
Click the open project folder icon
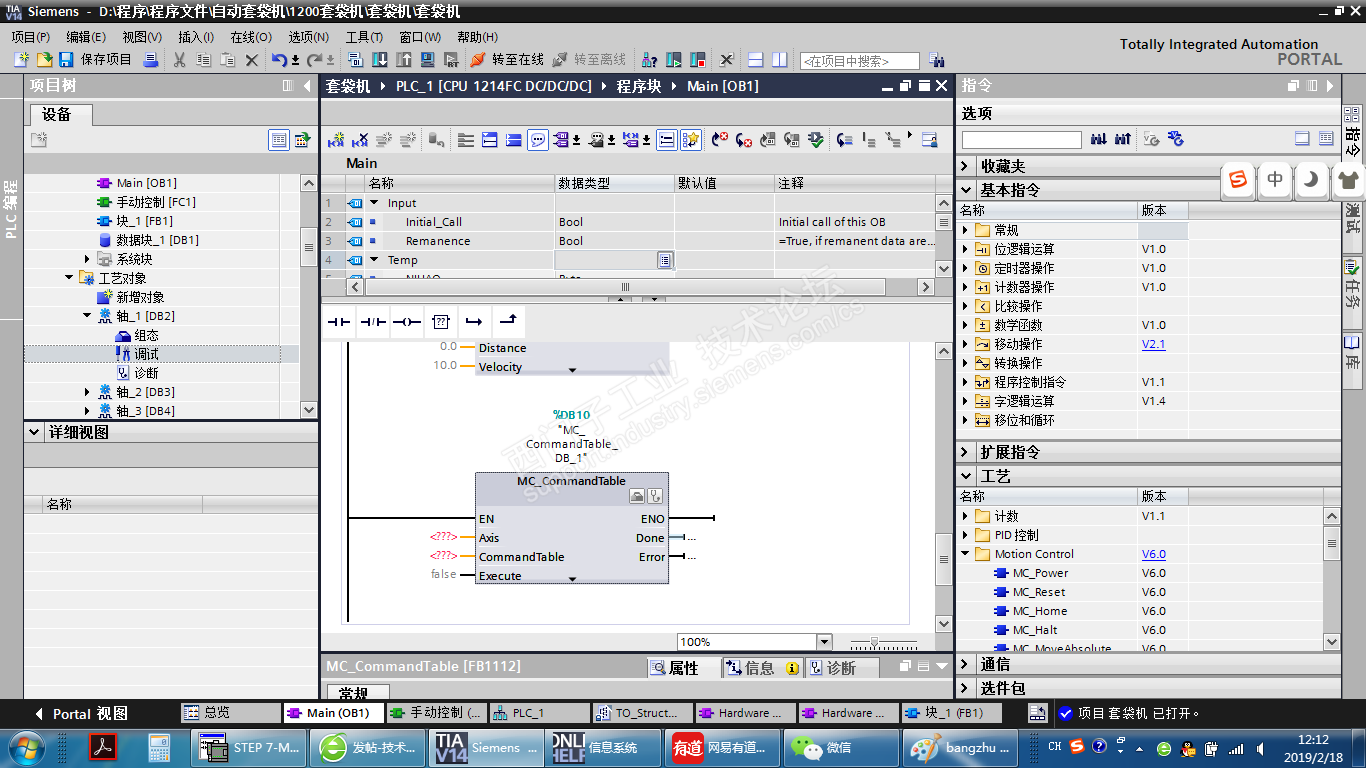tap(45, 60)
